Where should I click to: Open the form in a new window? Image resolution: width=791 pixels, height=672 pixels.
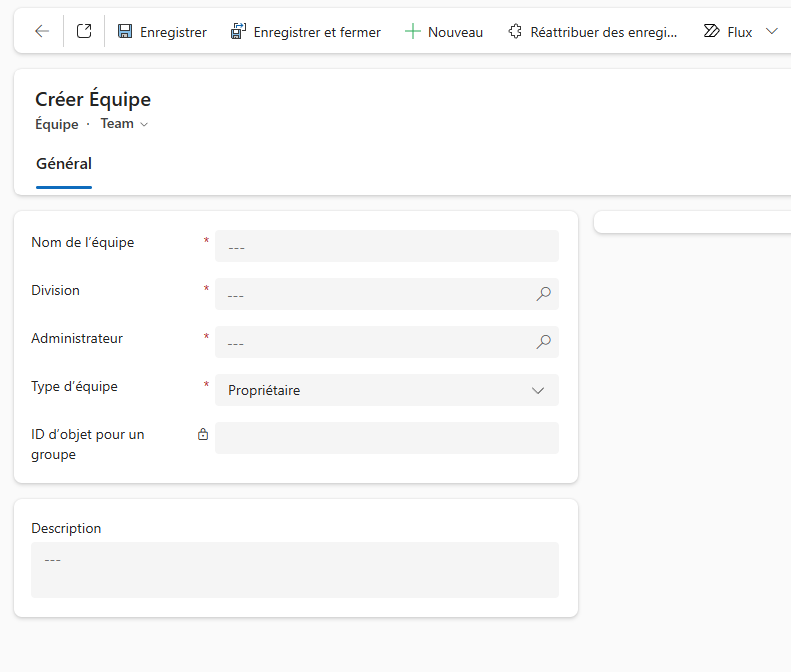[x=84, y=32]
